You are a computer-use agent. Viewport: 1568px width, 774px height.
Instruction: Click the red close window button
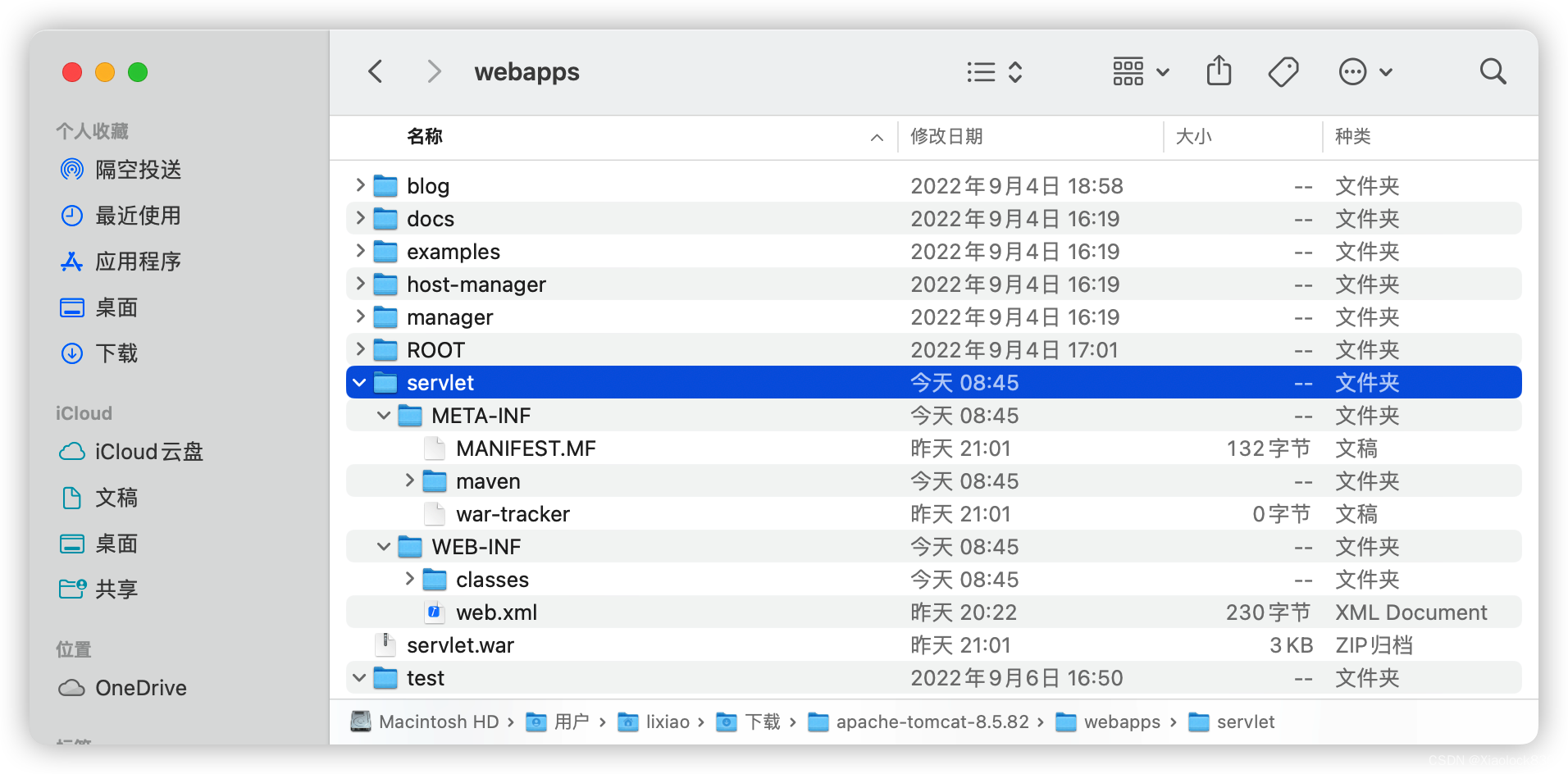tap(72, 72)
